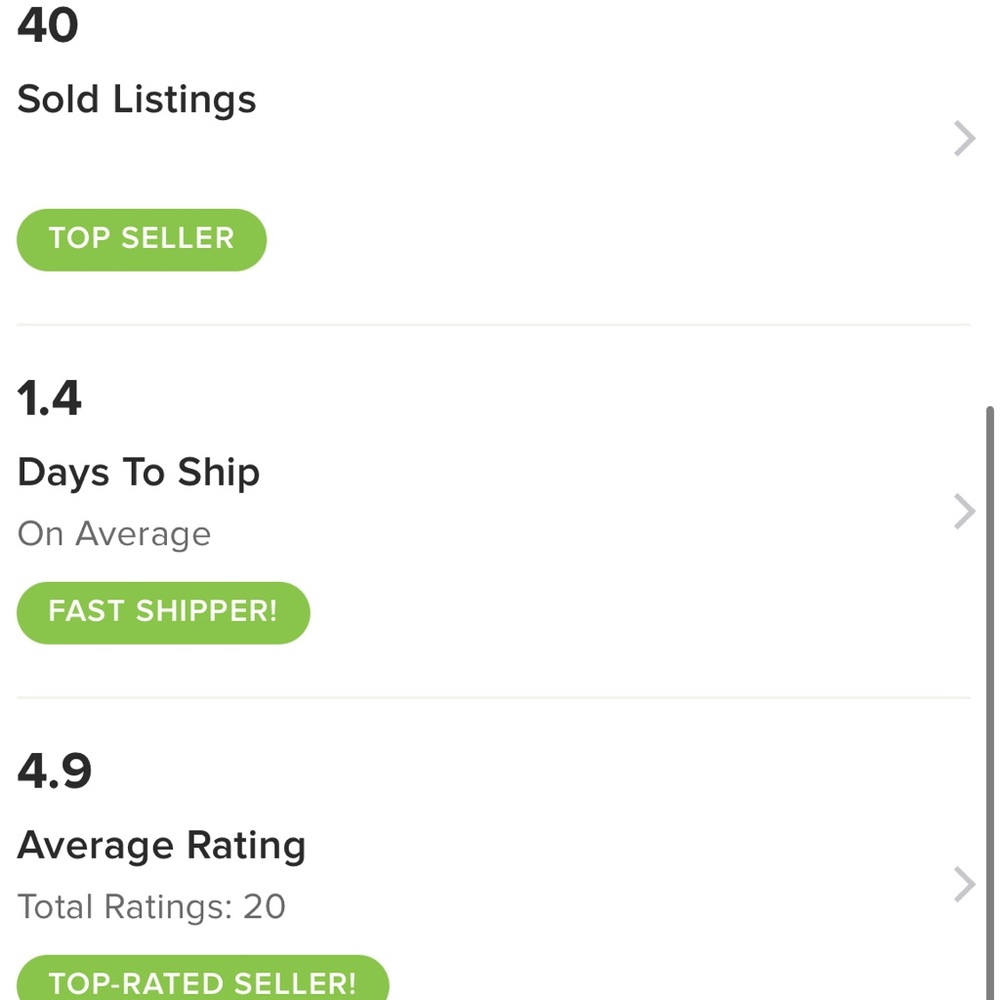The width and height of the screenshot is (1000, 1000).
Task: Tap the FAST SHIPPER! badge
Action: tap(163, 612)
